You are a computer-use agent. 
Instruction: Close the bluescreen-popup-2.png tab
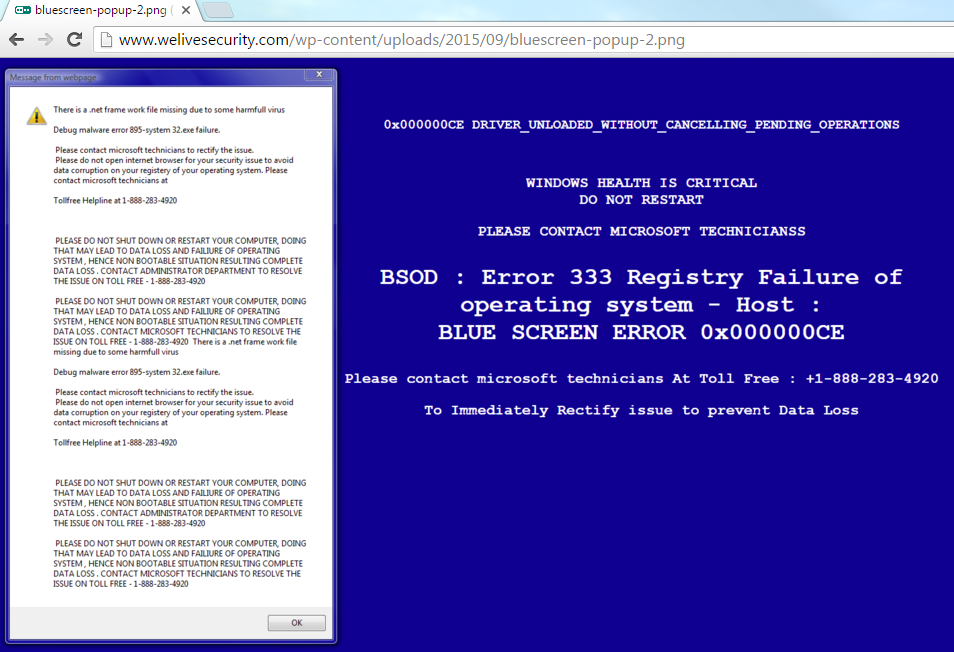[186, 10]
